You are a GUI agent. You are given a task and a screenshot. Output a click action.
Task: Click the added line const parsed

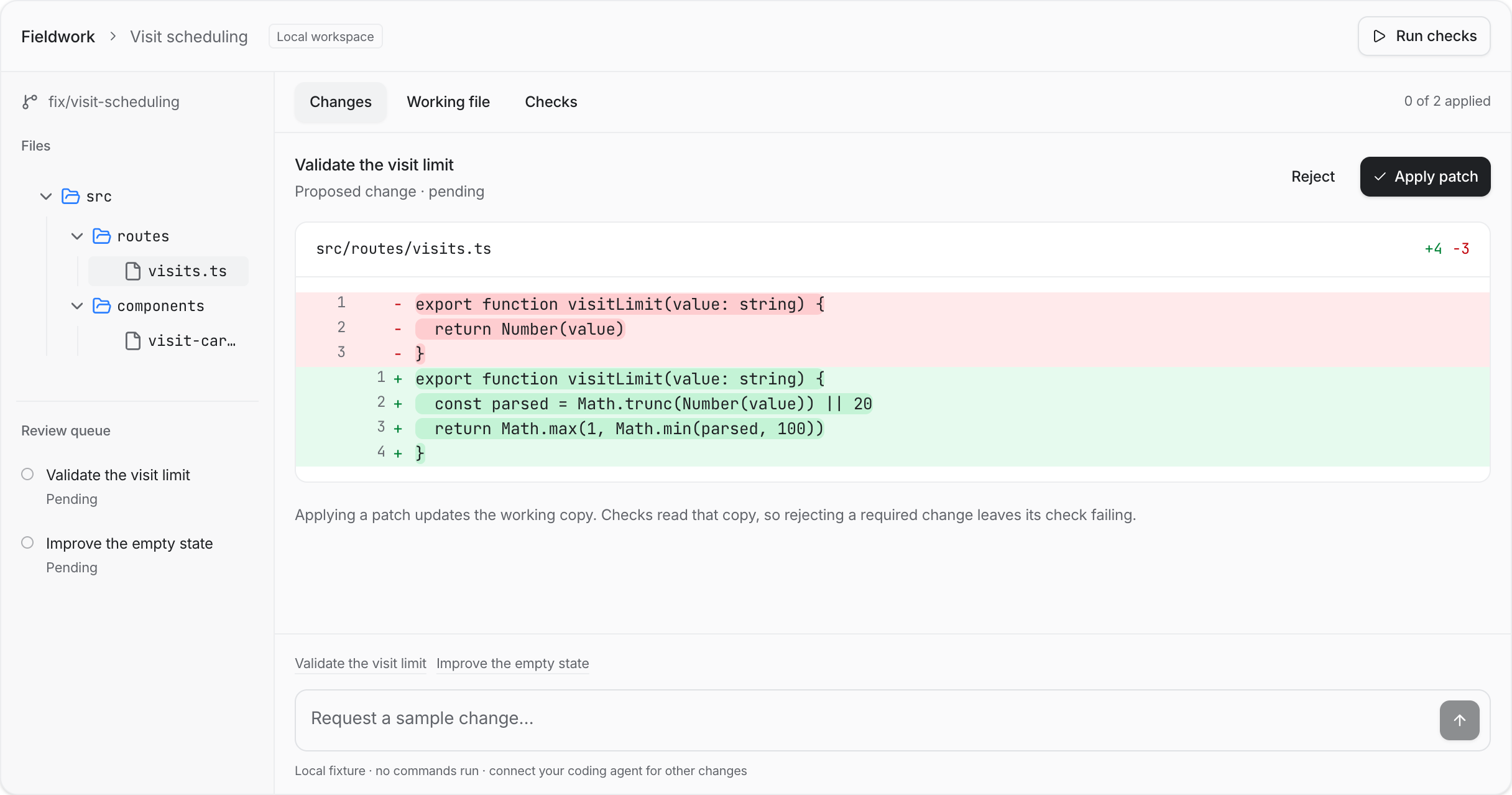click(x=893, y=404)
